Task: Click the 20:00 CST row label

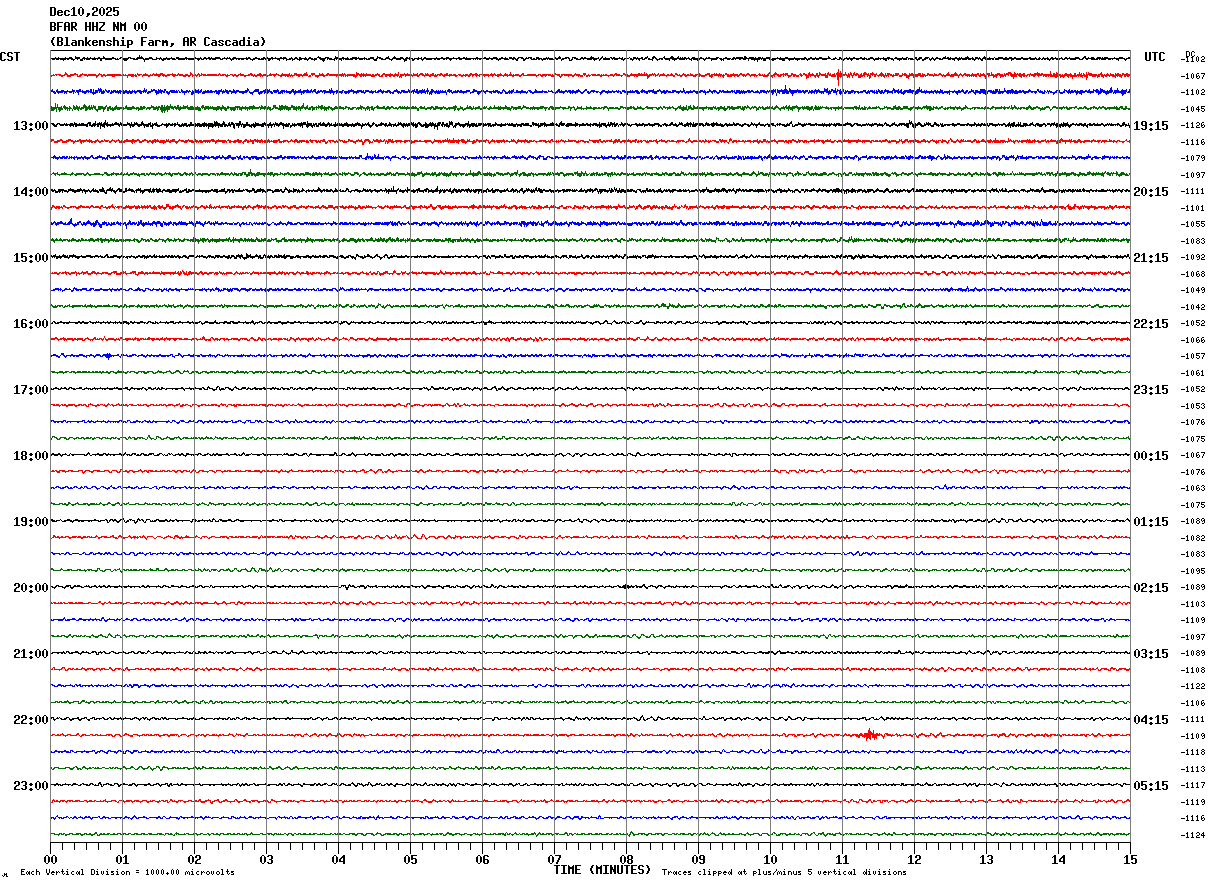Action: 30,588
